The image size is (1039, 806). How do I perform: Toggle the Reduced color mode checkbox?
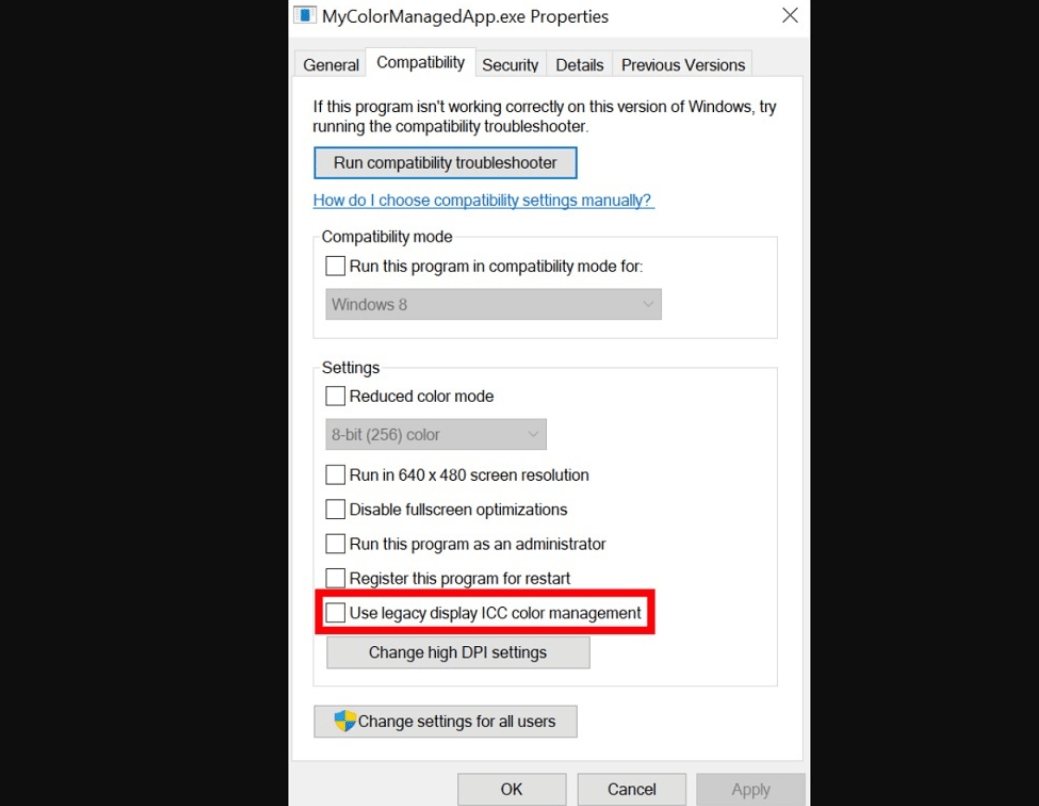point(335,396)
